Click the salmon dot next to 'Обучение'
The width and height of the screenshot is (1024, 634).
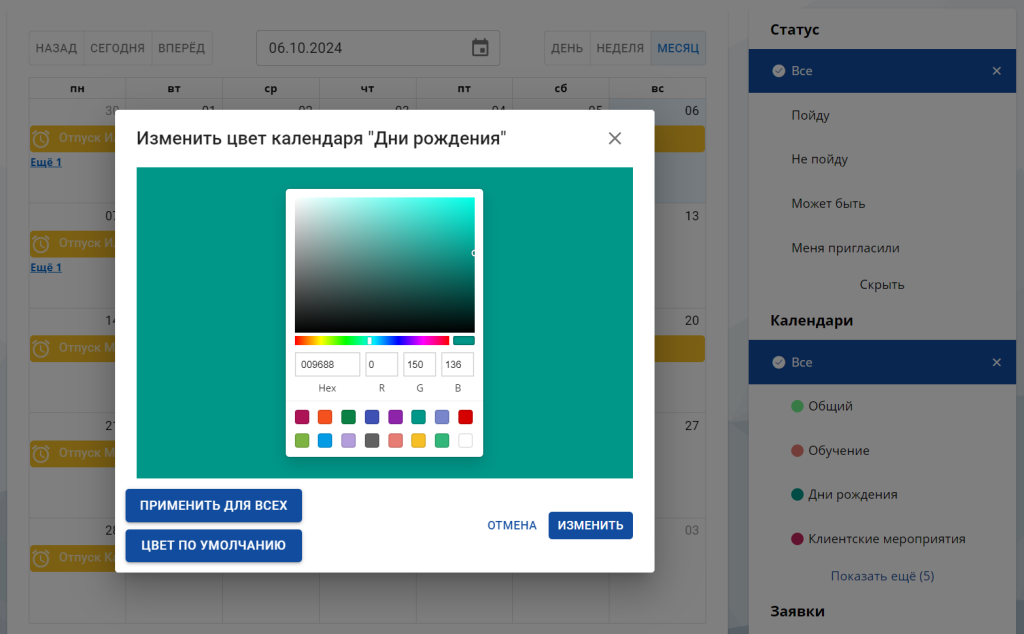point(797,451)
